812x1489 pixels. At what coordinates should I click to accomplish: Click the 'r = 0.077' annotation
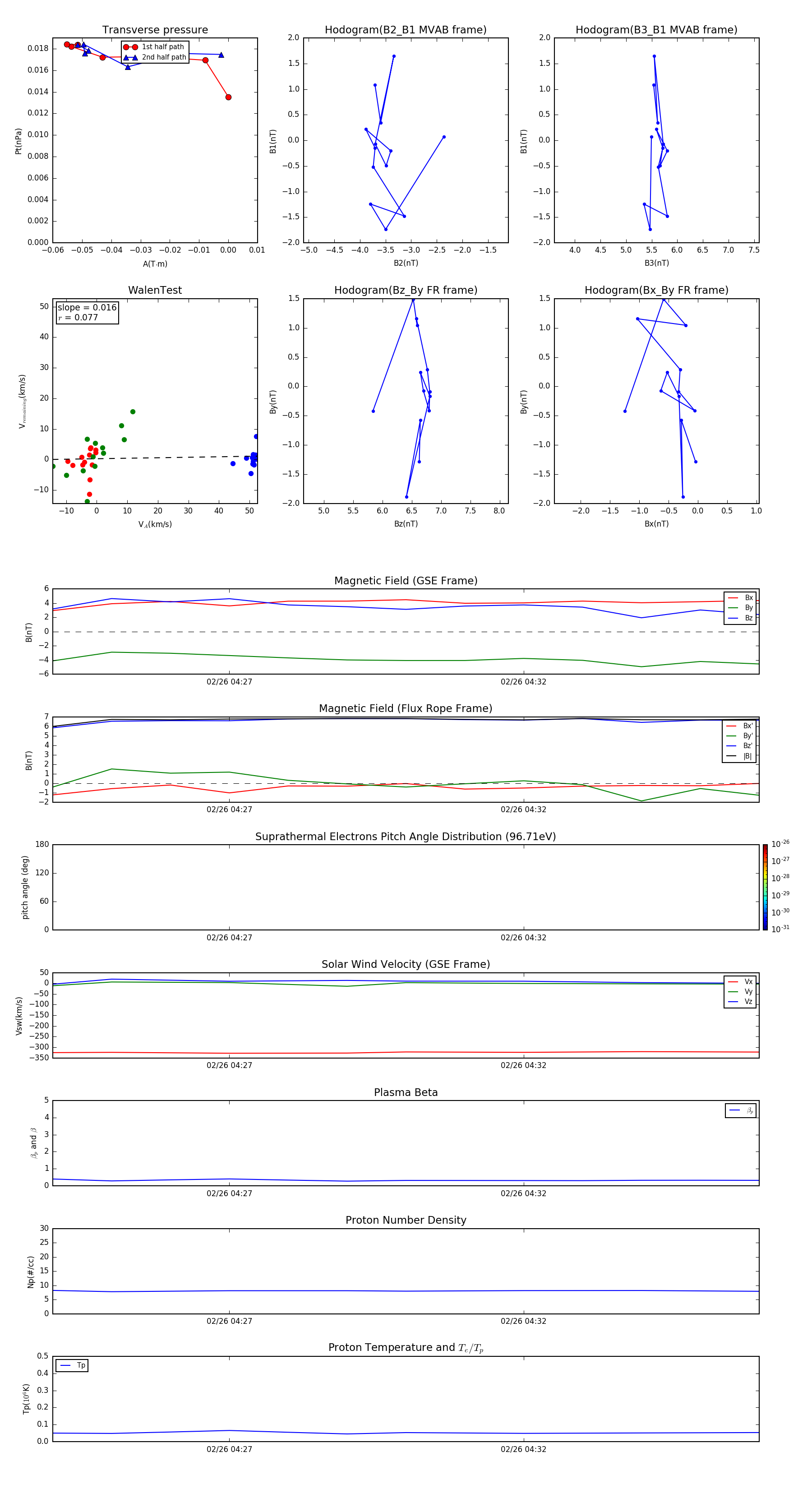[78, 318]
